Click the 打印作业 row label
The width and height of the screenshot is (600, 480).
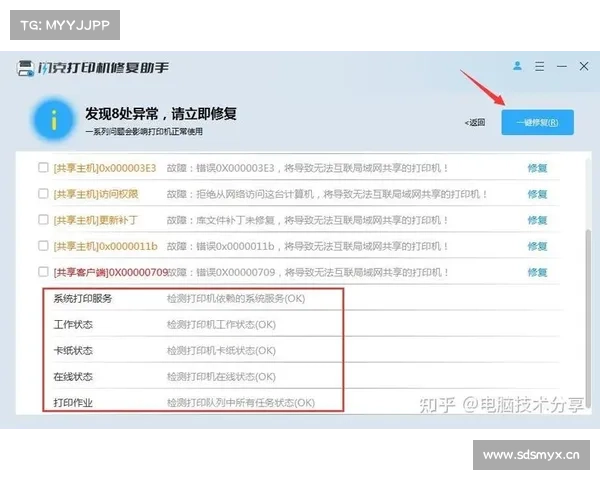pos(73,402)
